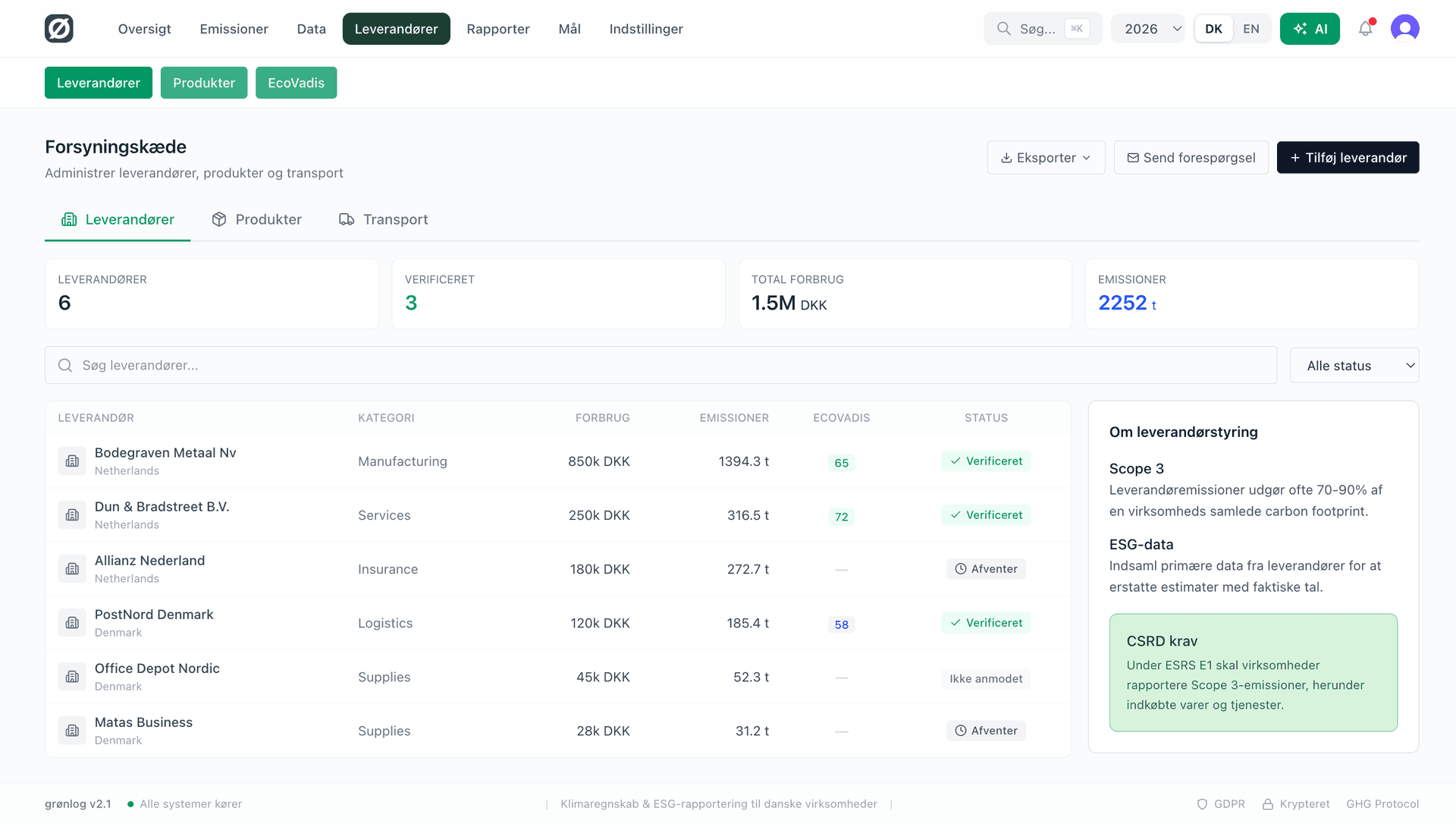The width and height of the screenshot is (1456, 824).
Task: Toggle the EcoVadis filter chip
Action: (x=296, y=83)
